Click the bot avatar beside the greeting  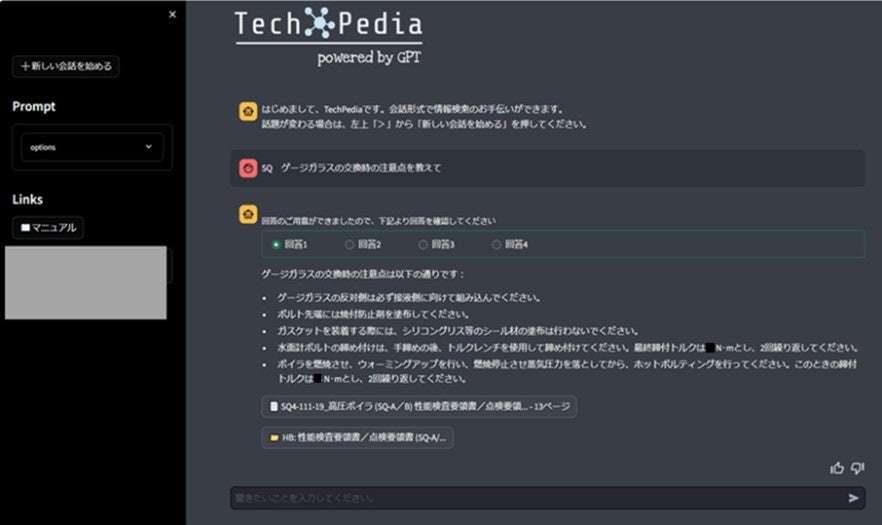click(x=247, y=111)
